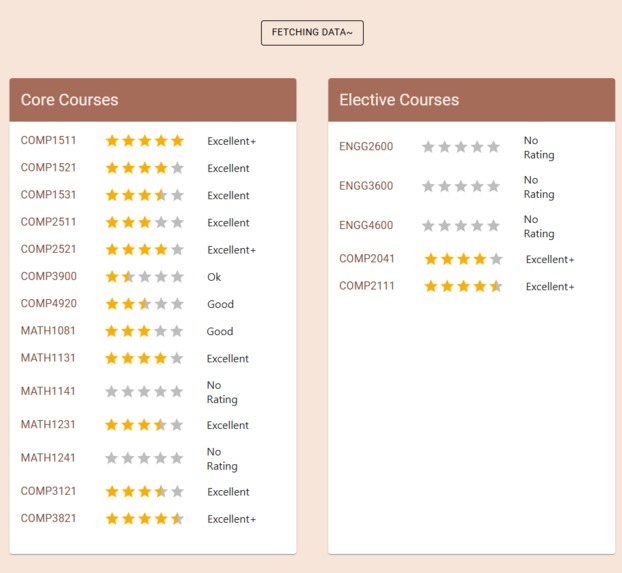Open the COMP2111 elective link
This screenshot has width=622, height=573.
(x=367, y=286)
